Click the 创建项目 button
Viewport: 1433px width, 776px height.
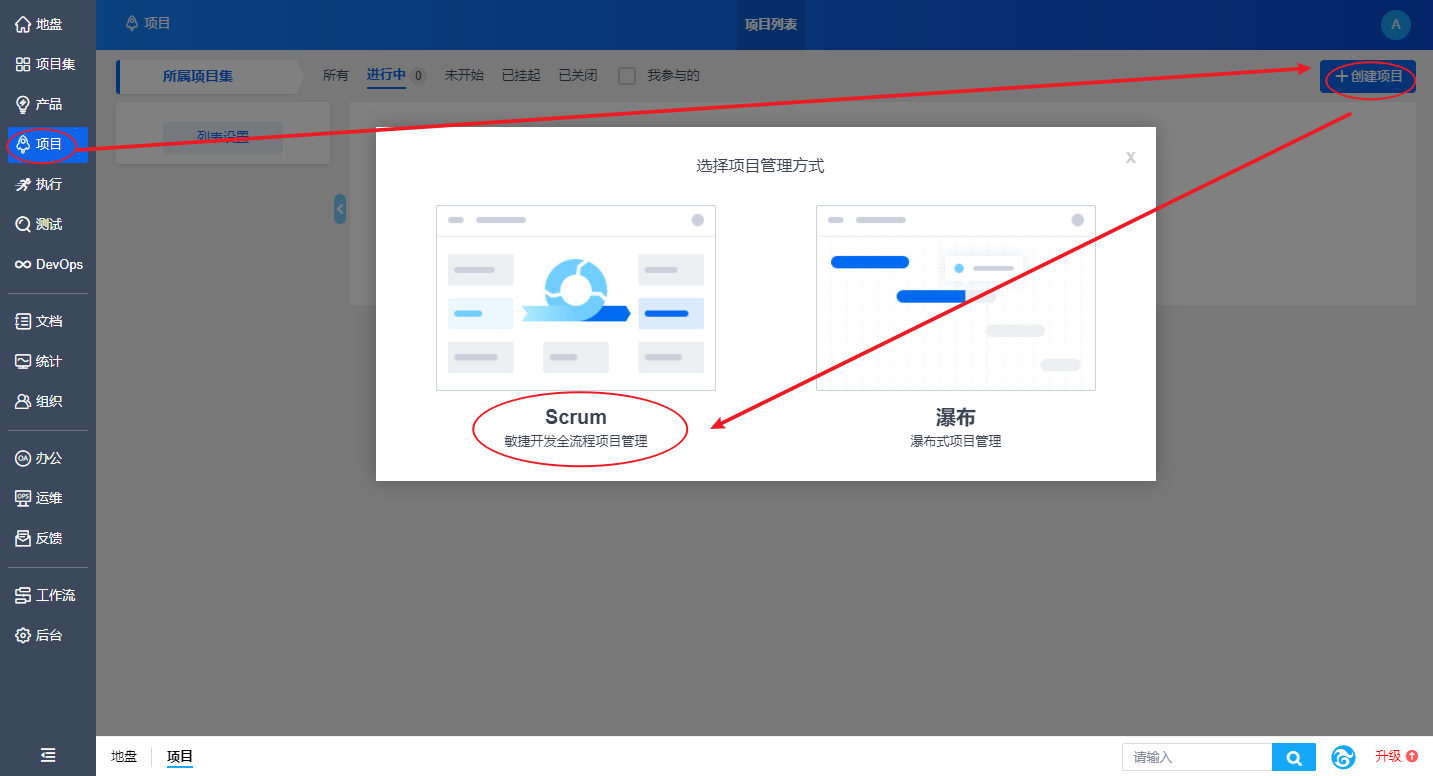click(1368, 76)
